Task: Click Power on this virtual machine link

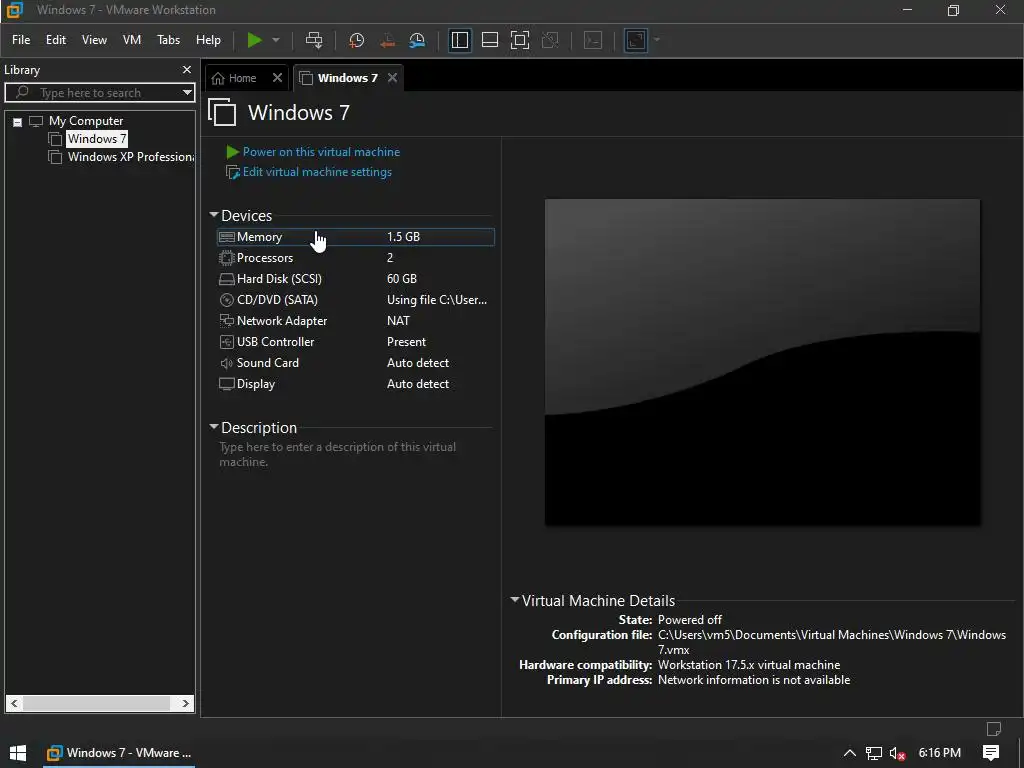Action: 321,152
